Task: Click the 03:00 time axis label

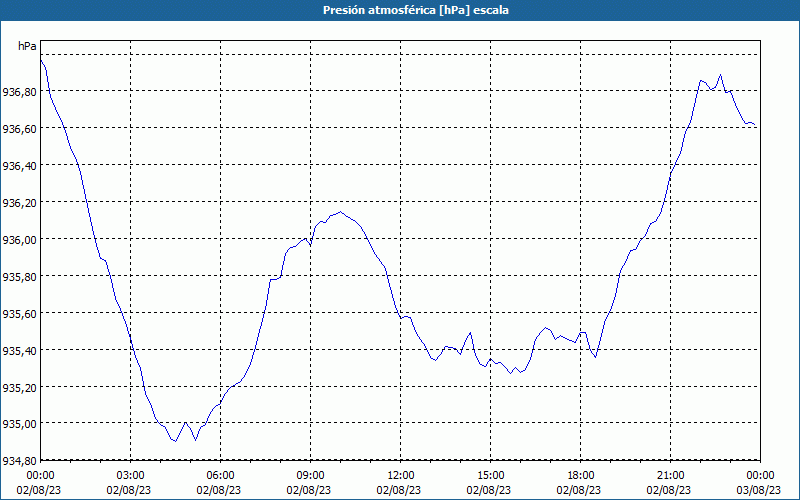Action: pyautogui.click(x=131, y=476)
